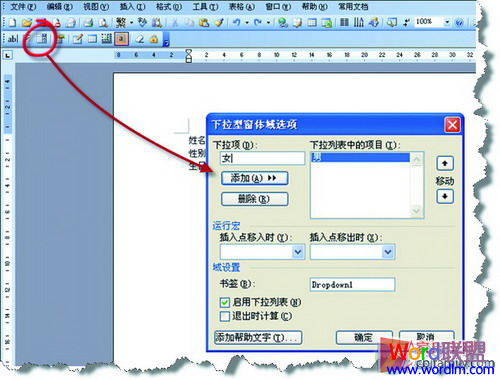The width and height of the screenshot is (500, 380).
Task: Toggle form field shading button
Action: tap(121, 39)
